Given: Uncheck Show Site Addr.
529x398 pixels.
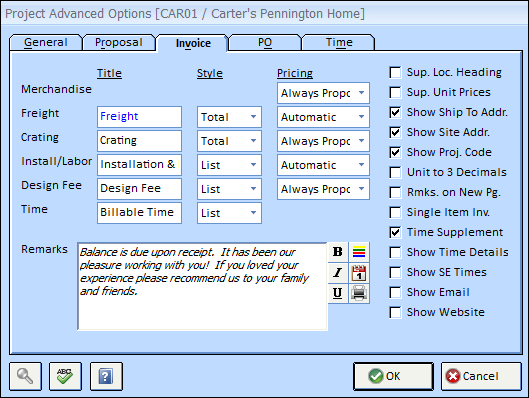Looking at the screenshot, I should 395,132.
